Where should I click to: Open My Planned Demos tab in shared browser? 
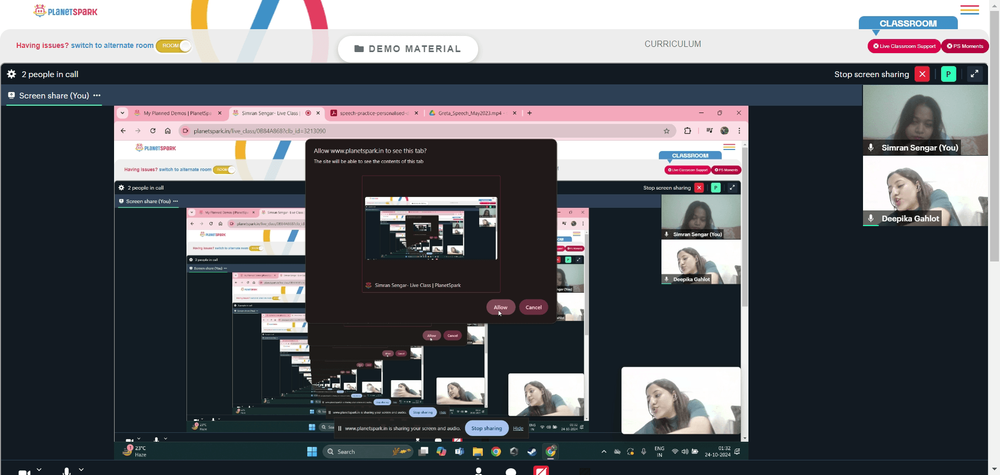click(x=178, y=113)
